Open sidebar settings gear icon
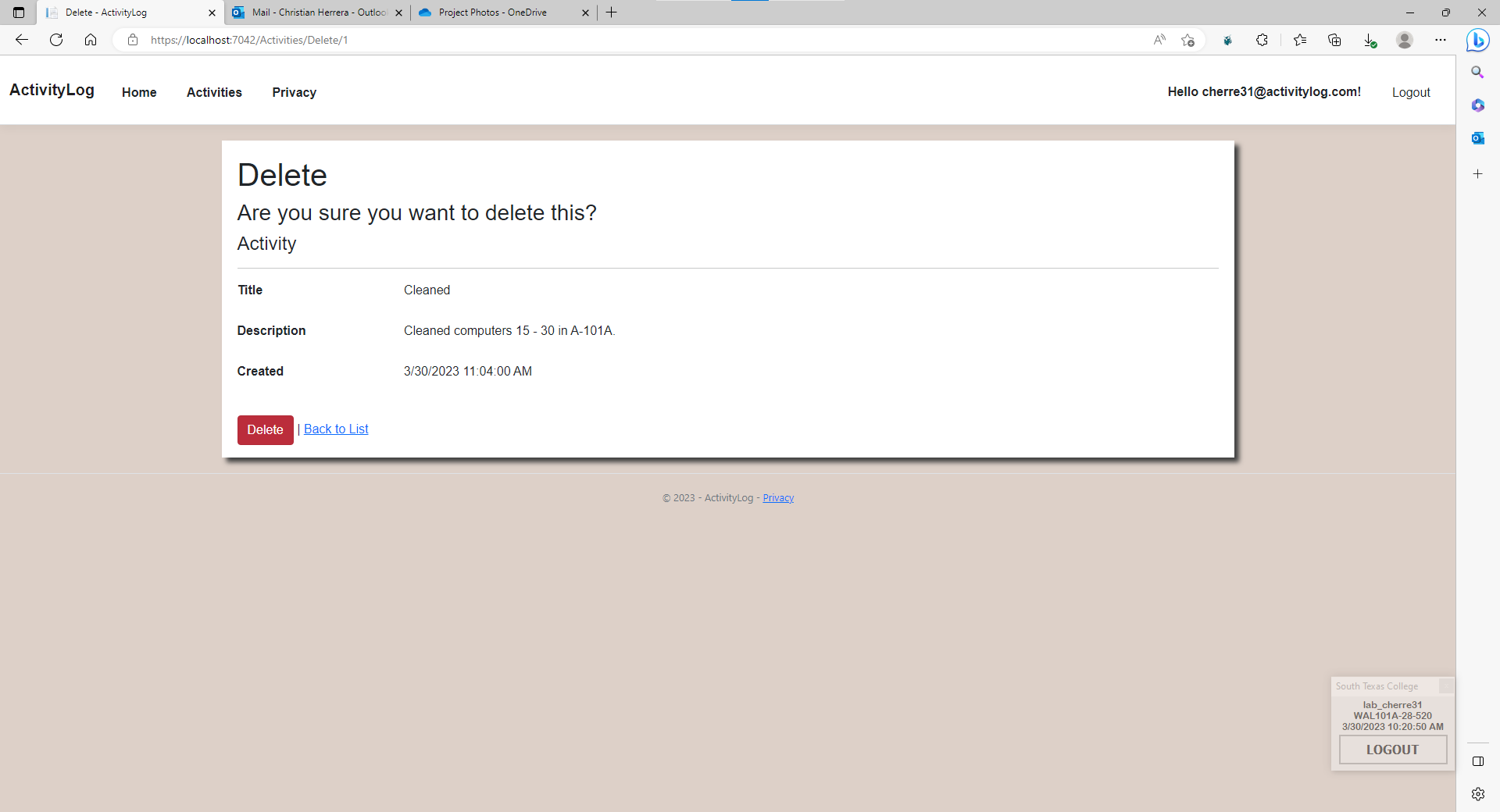1500x812 pixels. coord(1477,794)
